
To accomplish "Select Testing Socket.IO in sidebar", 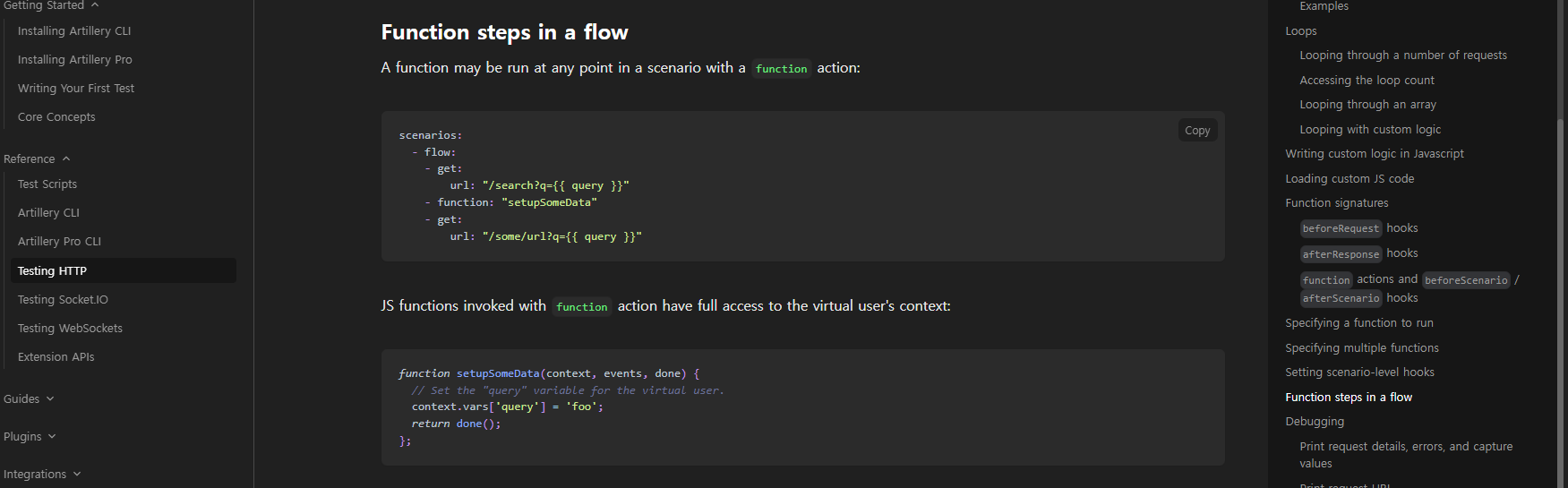I will [x=63, y=299].
